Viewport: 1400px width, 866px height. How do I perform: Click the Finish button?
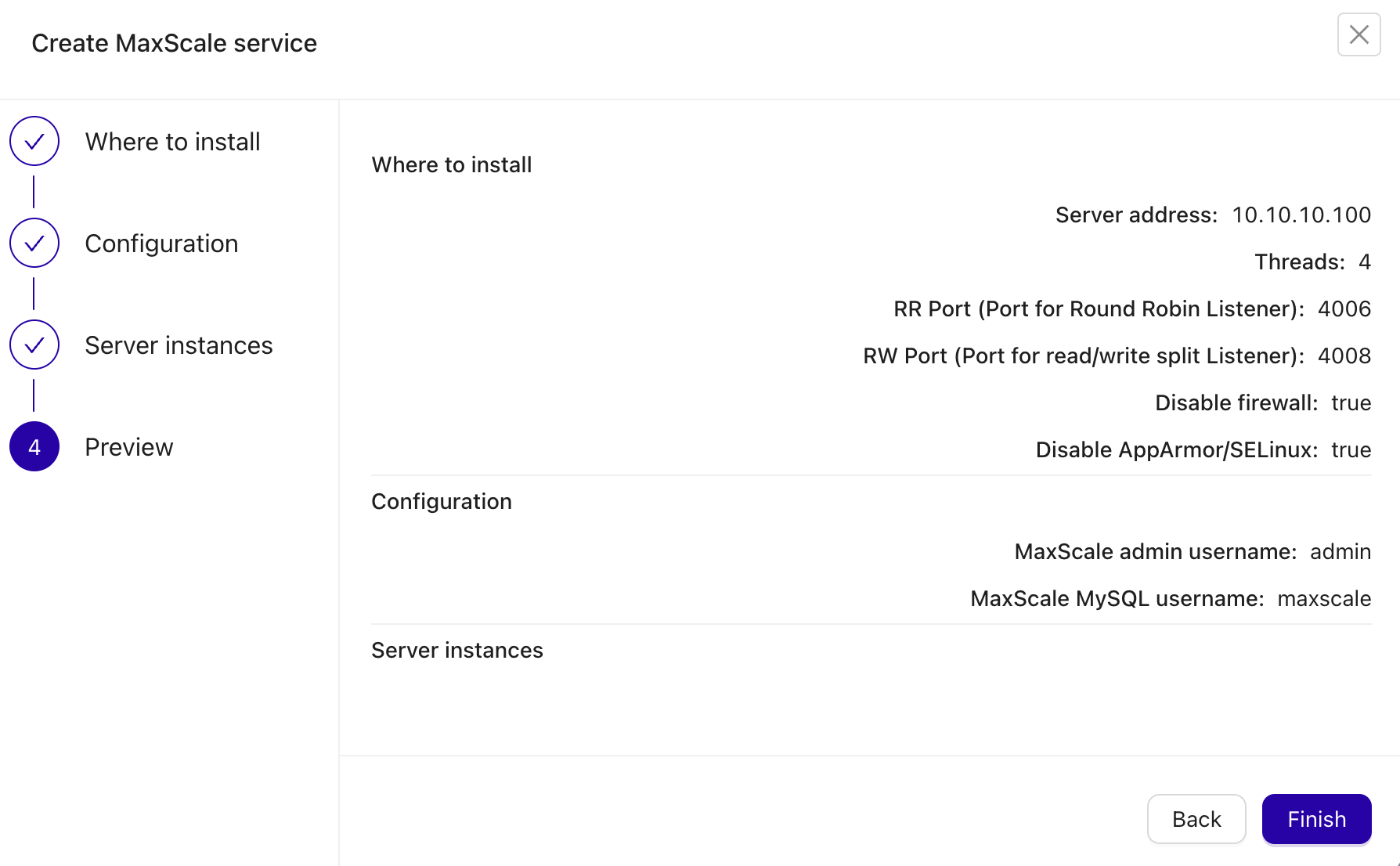click(x=1316, y=819)
